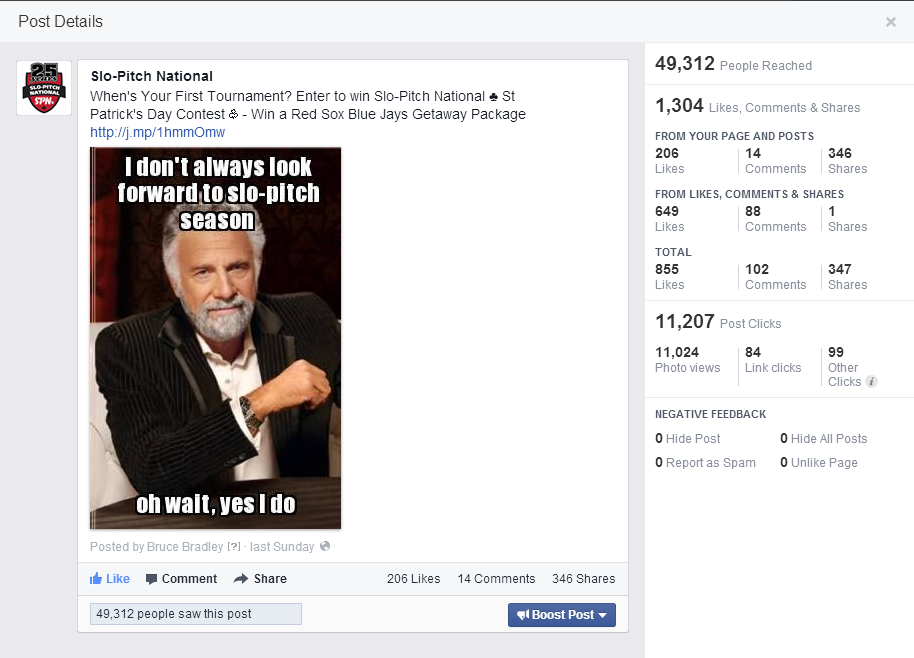914x658 pixels.
Task: Click the globe public audience icon
Action: click(325, 546)
